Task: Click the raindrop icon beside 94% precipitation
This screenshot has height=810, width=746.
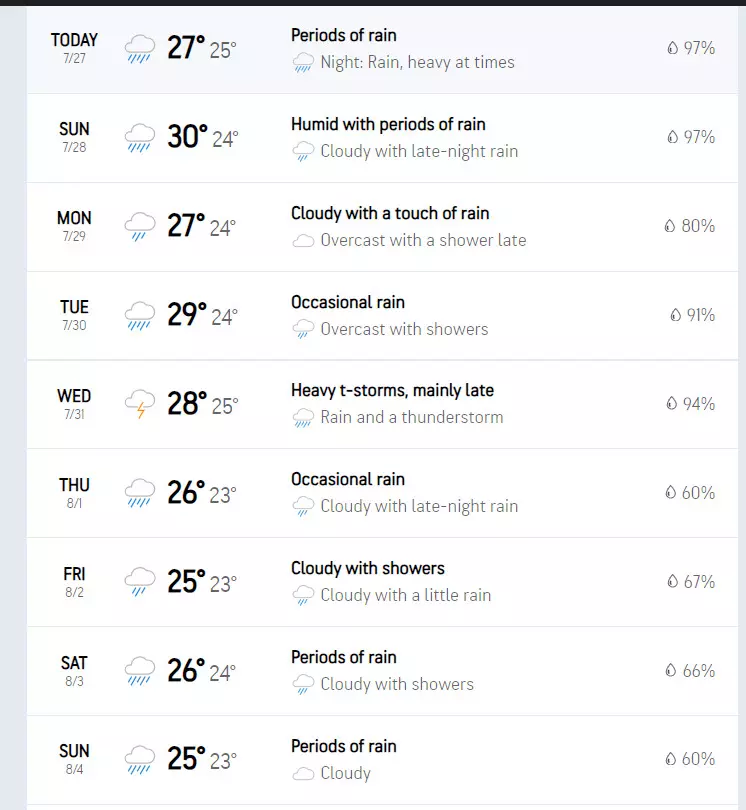Action: [x=671, y=404]
